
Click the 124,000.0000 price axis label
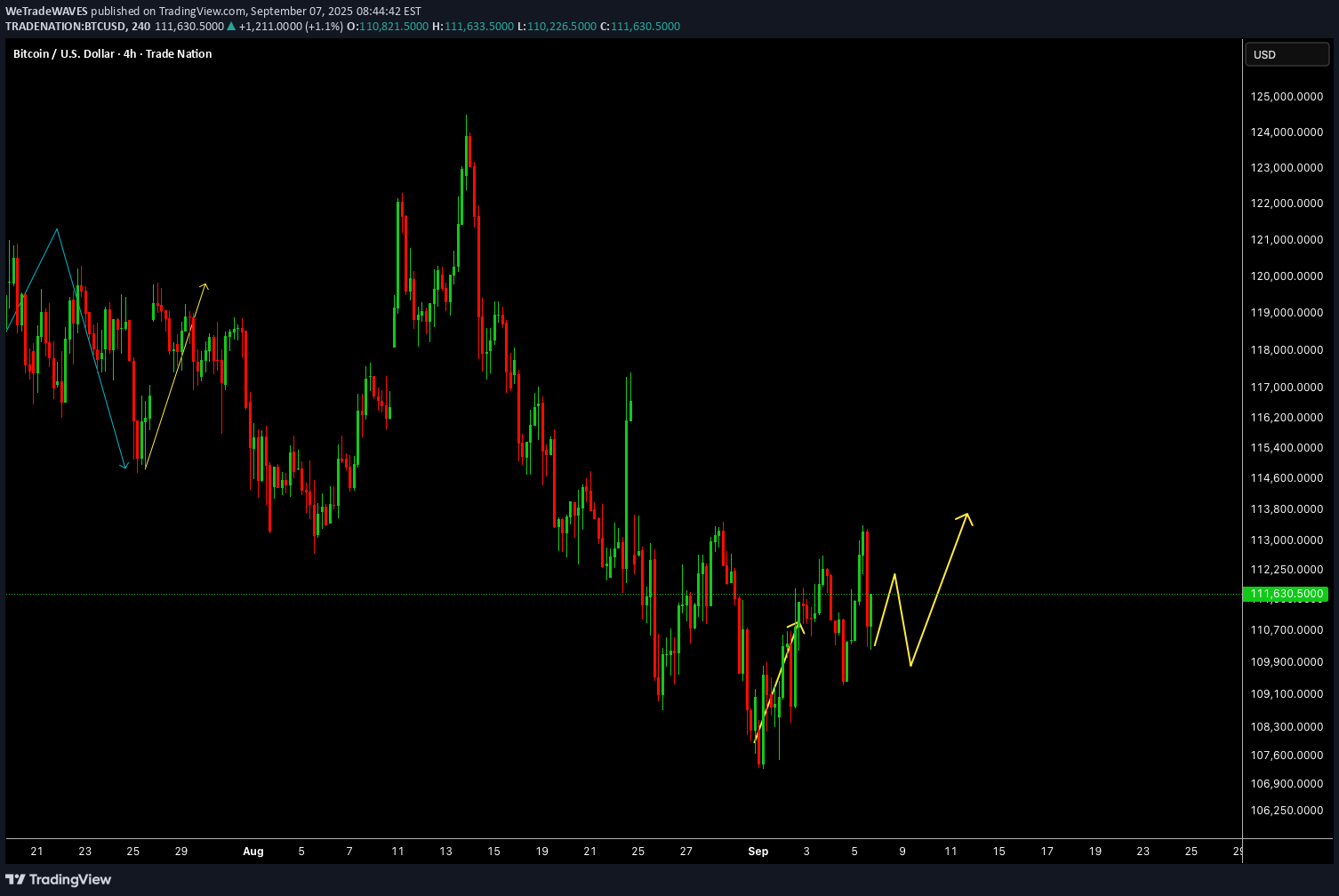click(1287, 132)
